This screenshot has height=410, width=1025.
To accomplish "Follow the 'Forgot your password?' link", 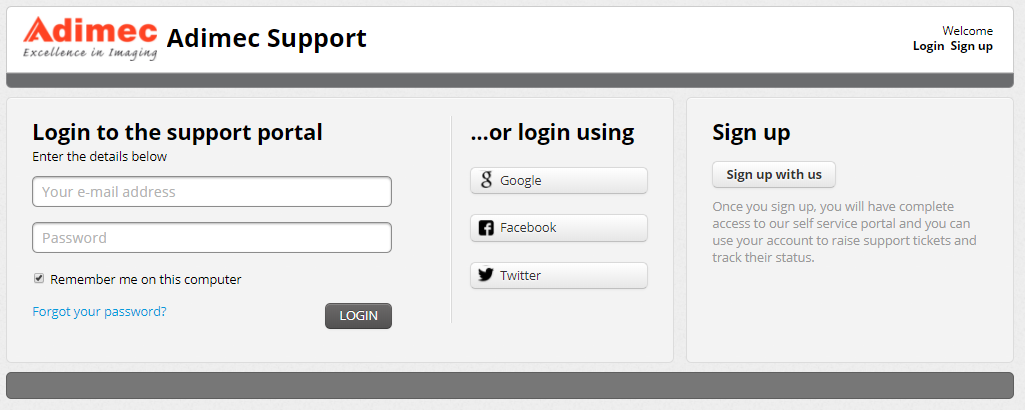I will coord(99,311).
